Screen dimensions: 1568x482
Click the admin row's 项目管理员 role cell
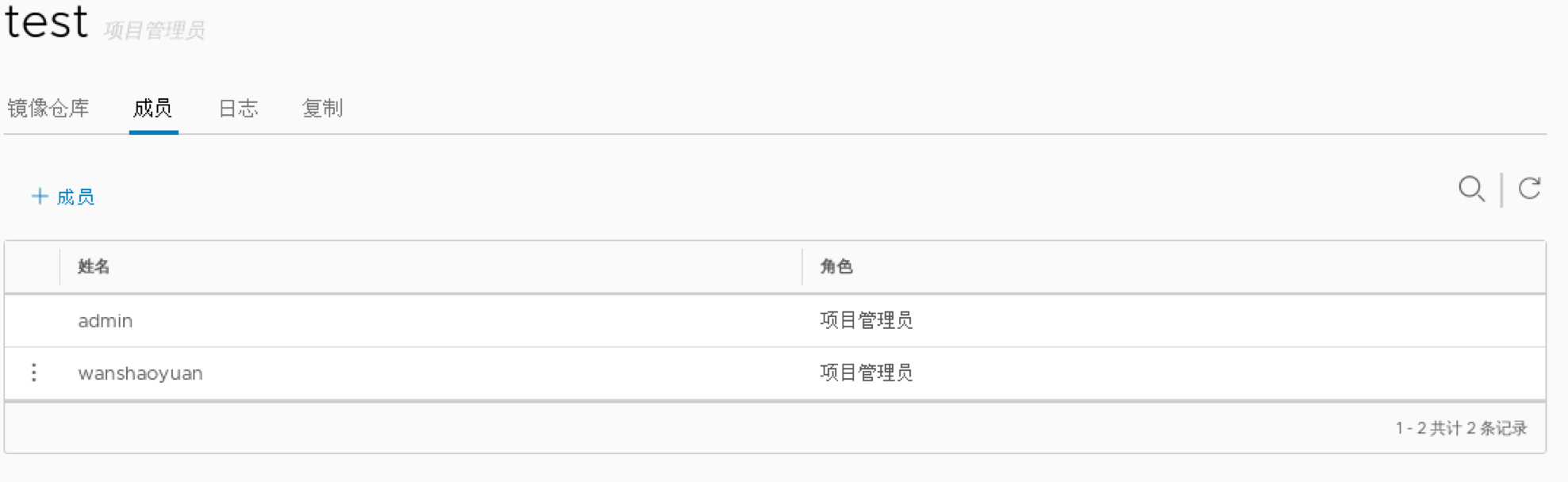tap(866, 321)
